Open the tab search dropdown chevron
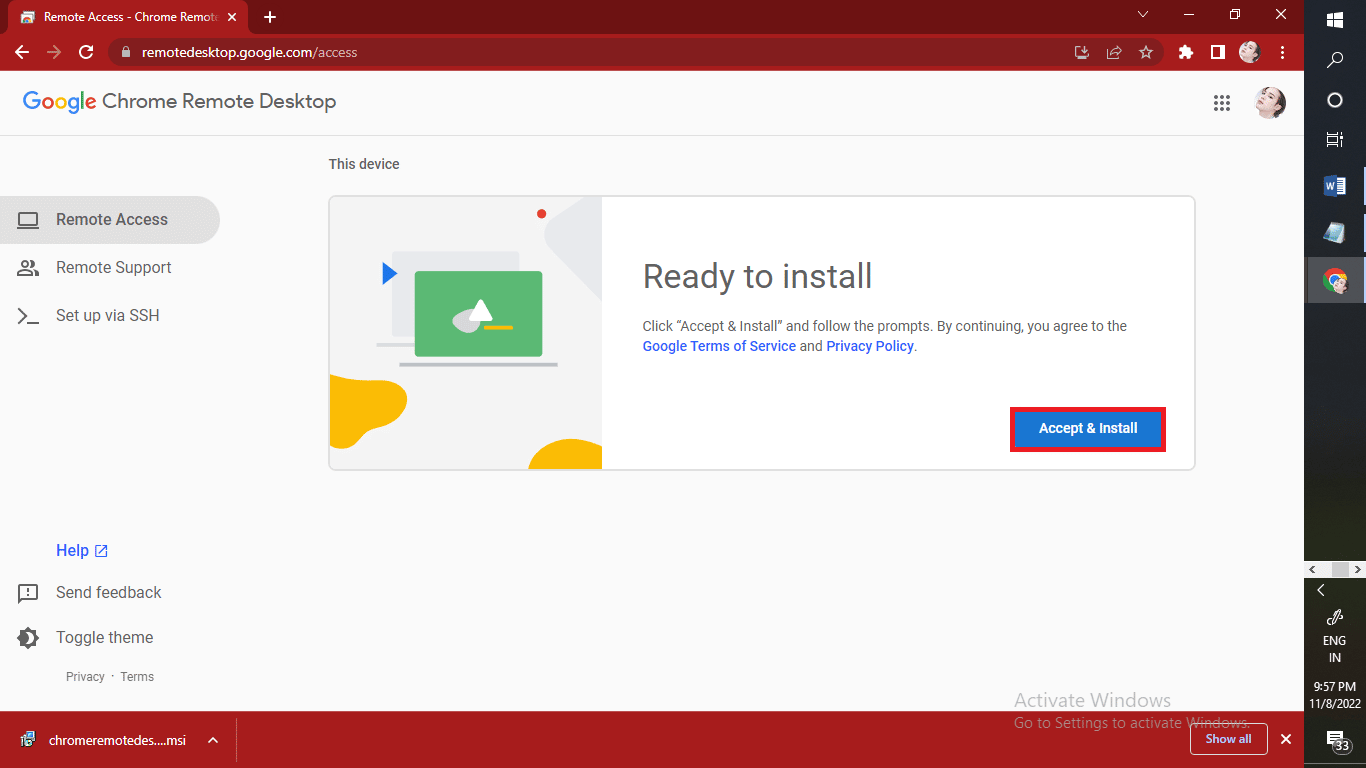 tap(1142, 16)
